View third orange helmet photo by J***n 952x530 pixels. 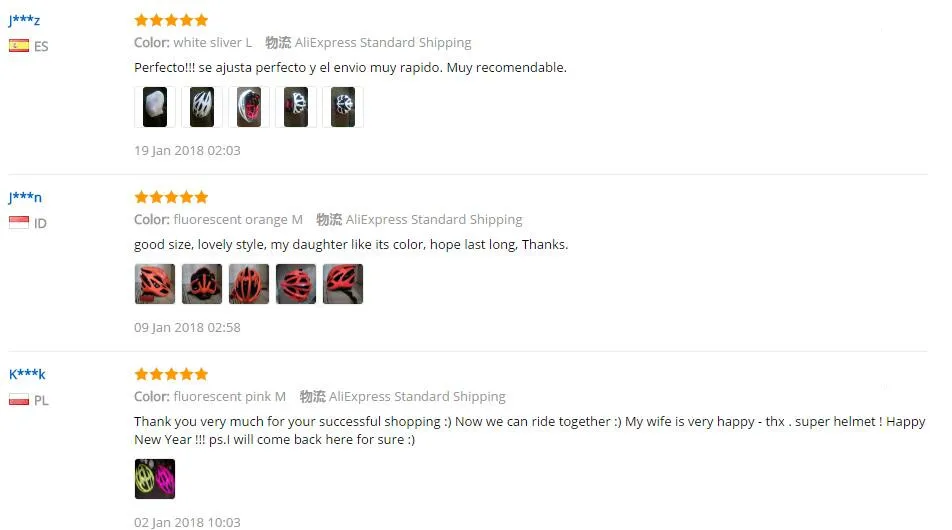click(249, 284)
